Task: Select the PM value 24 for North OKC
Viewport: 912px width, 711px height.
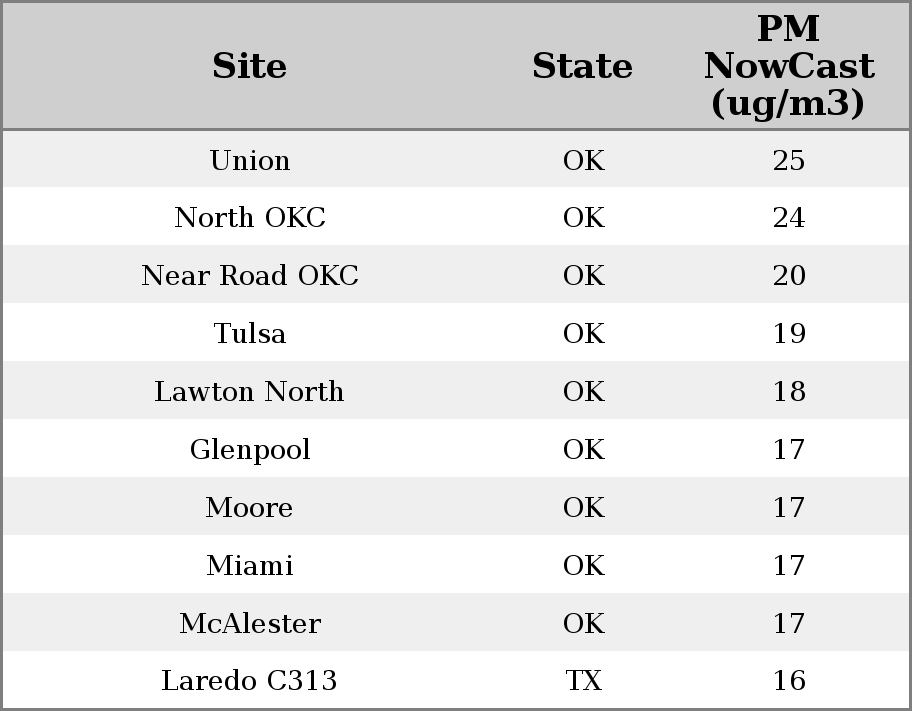Action: pyautogui.click(x=788, y=218)
